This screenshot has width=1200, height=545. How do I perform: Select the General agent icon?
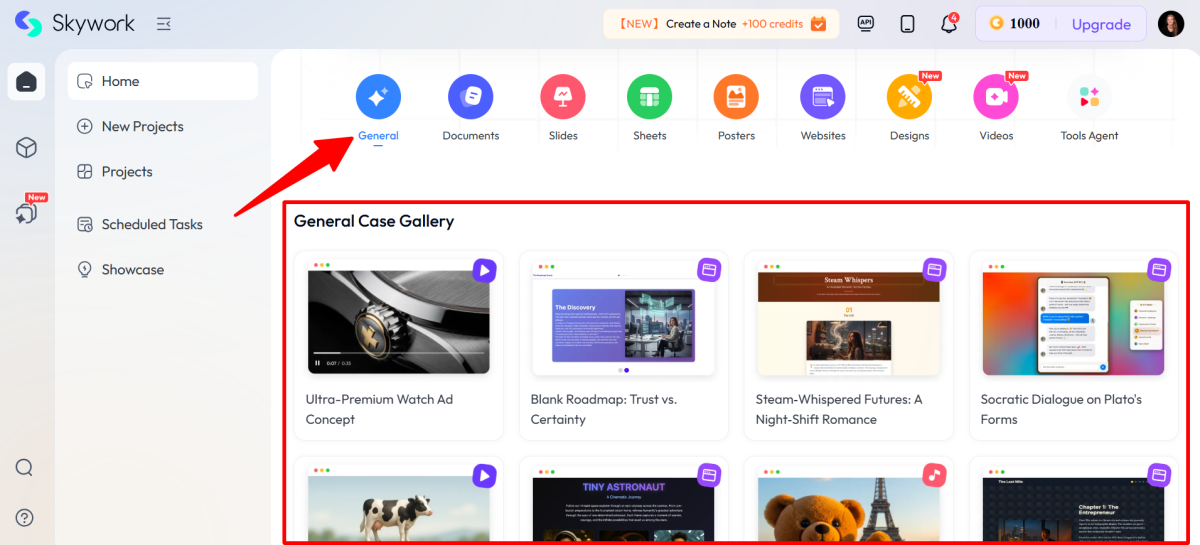[378, 97]
